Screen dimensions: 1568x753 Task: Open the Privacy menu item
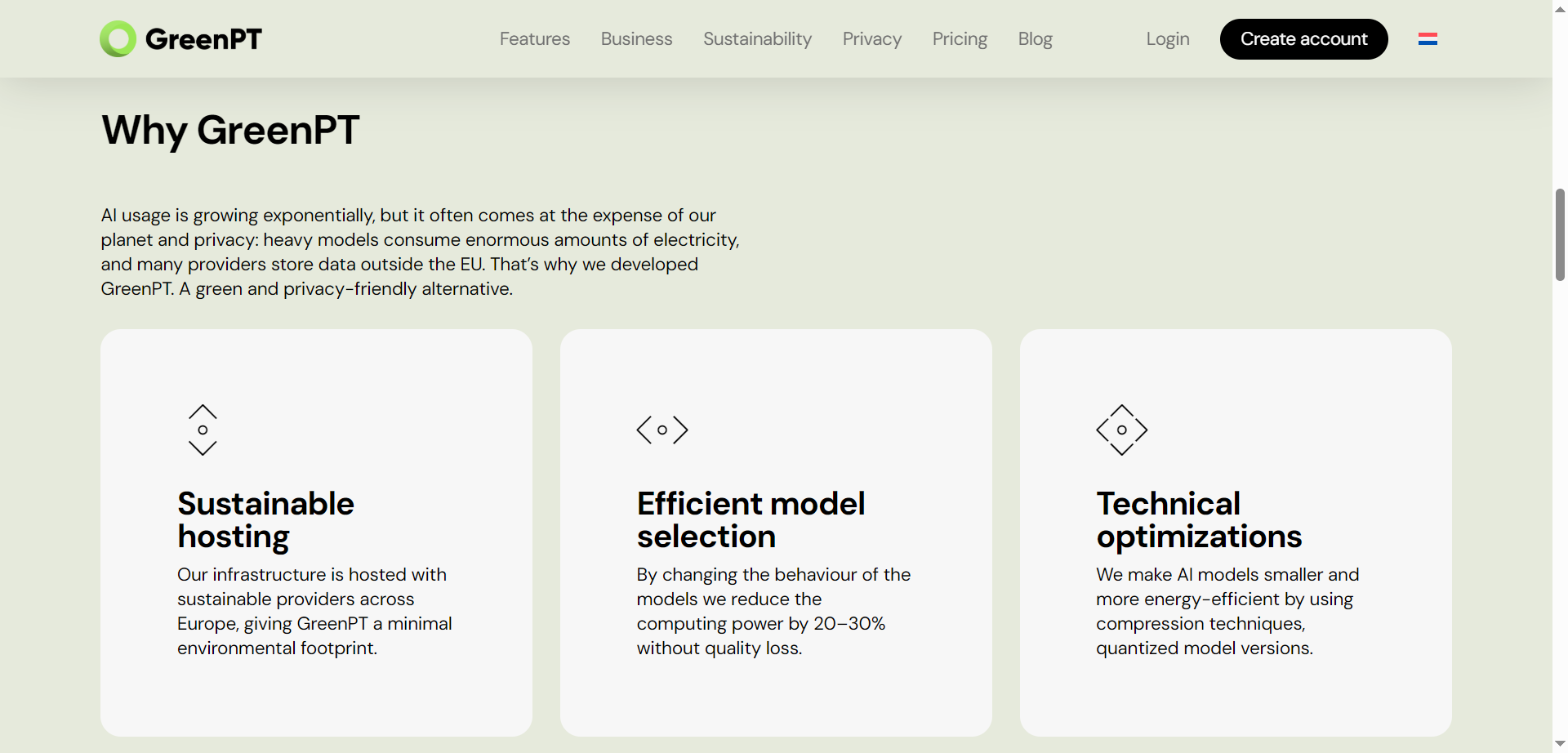click(872, 39)
